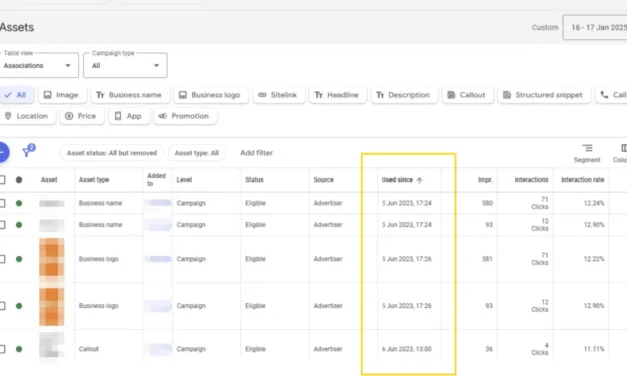Select the Callout chip

pyautogui.click(x=467, y=95)
